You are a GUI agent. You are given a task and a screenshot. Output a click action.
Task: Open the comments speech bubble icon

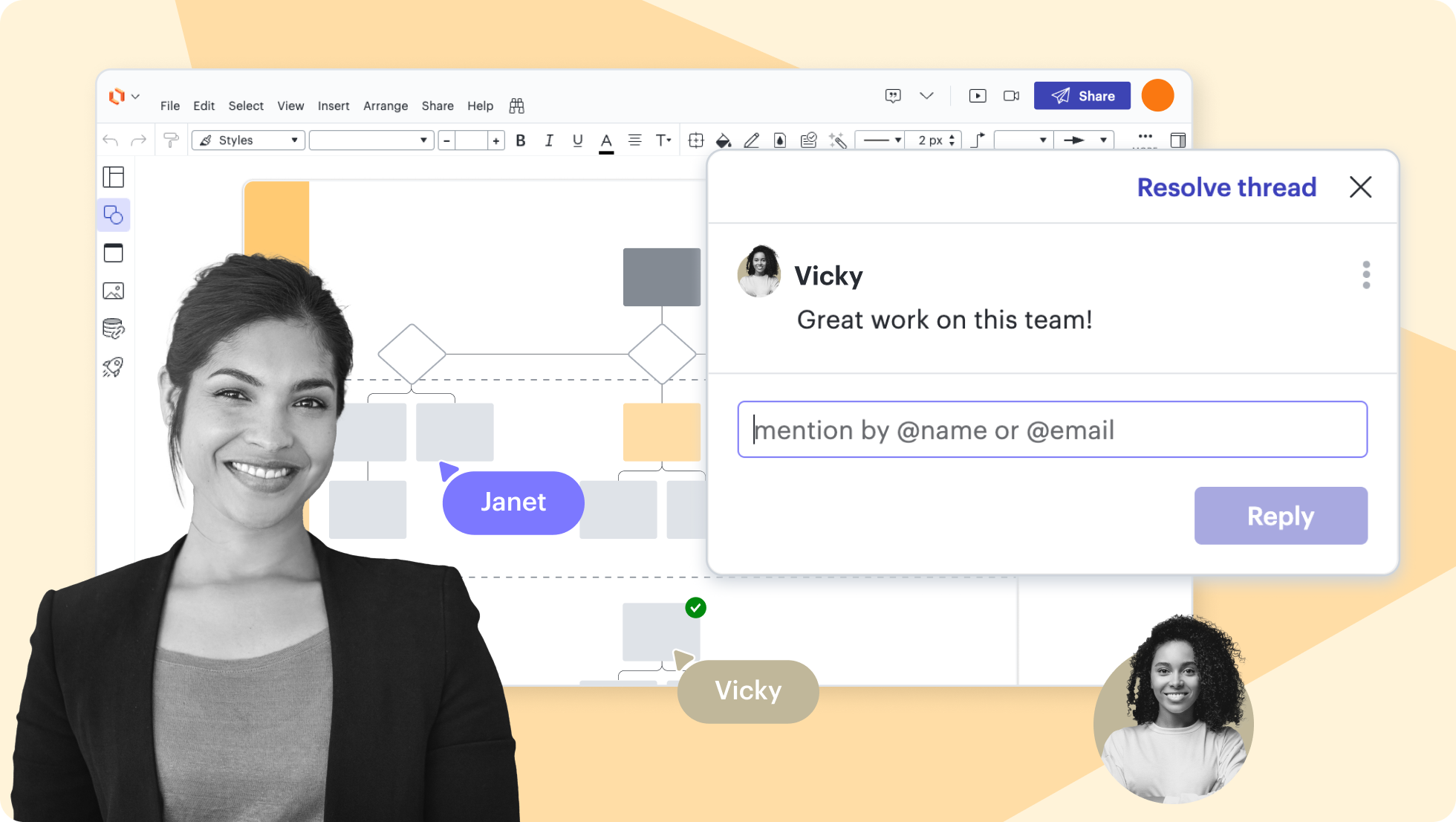(893, 96)
